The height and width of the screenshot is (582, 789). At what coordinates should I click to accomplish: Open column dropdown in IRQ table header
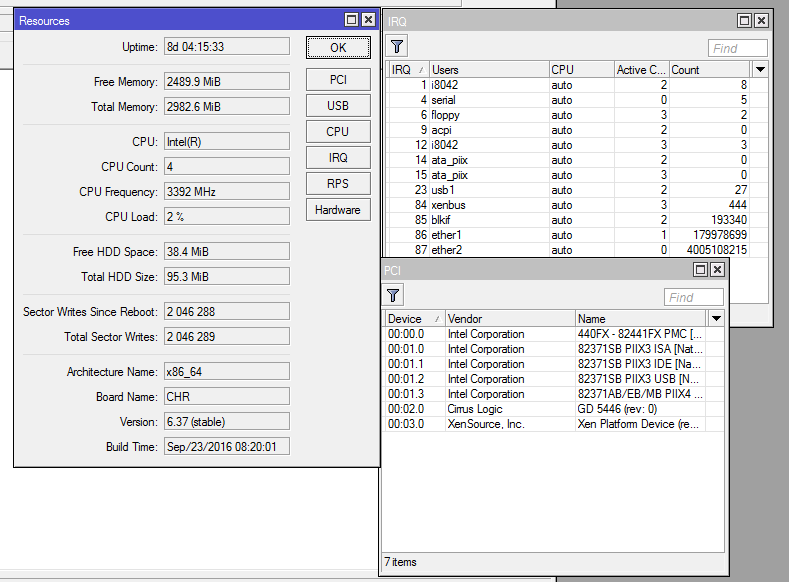point(760,69)
